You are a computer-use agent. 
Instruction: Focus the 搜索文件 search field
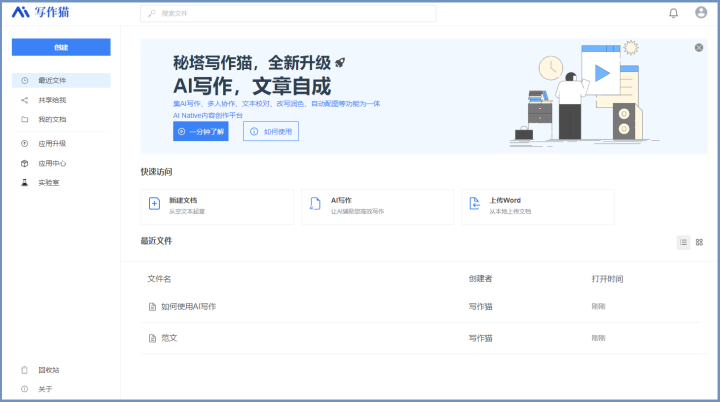point(288,13)
